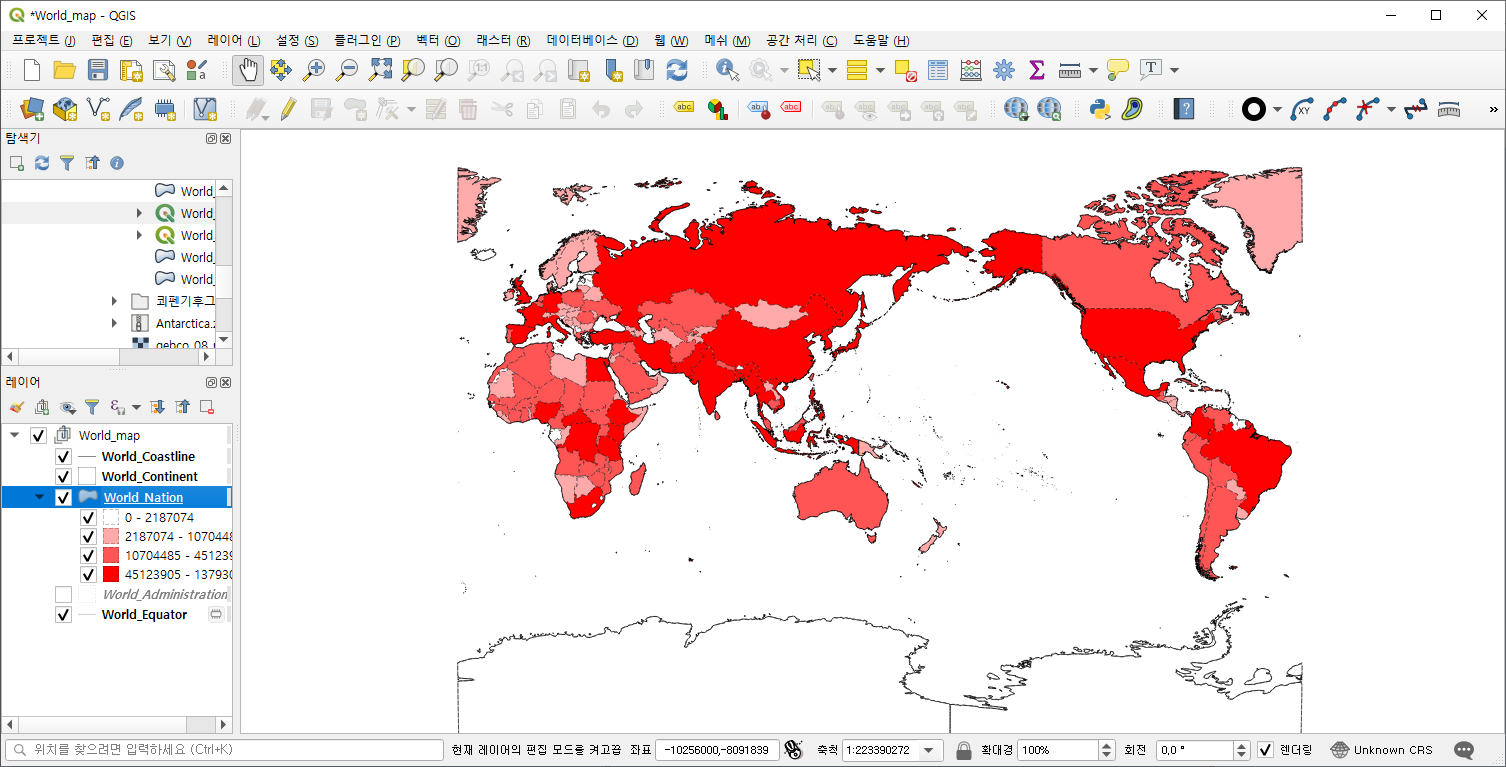
Task: Expand the Antarctica zip item in the browser
Action: pyautogui.click(x=114, y=323)
